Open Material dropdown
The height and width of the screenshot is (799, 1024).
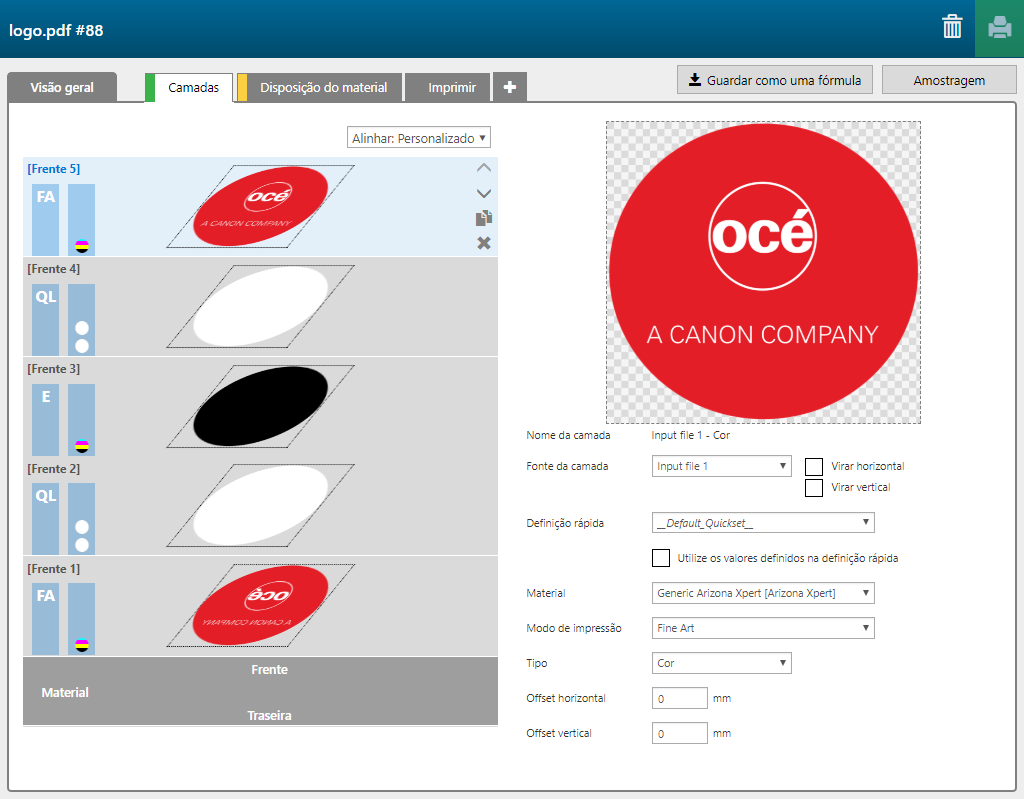[x=763, y=593]
